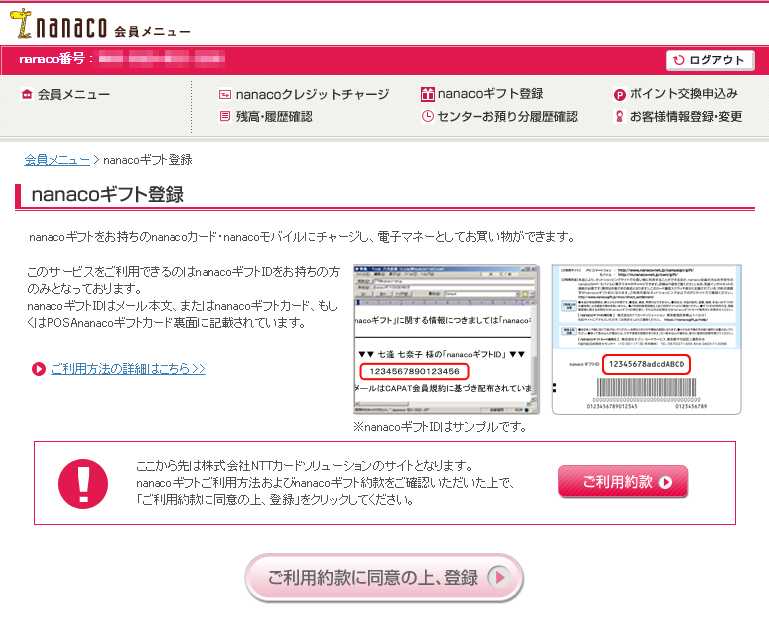769x631 pixels.
Task: Click the person icon beside お客様情報登録
Action: [x=619, y=117]
